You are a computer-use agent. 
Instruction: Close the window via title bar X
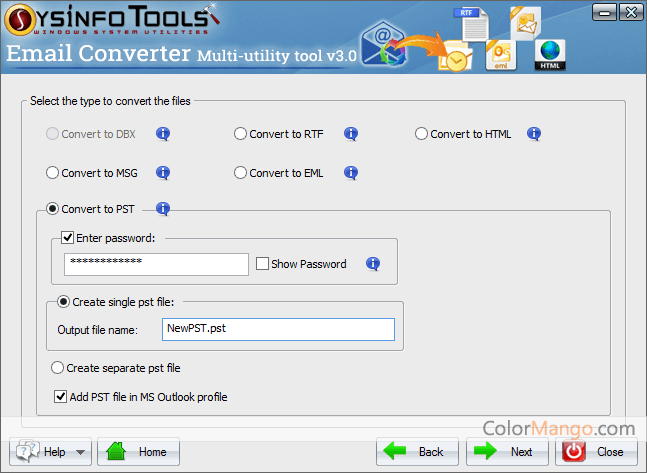point(630,12)
